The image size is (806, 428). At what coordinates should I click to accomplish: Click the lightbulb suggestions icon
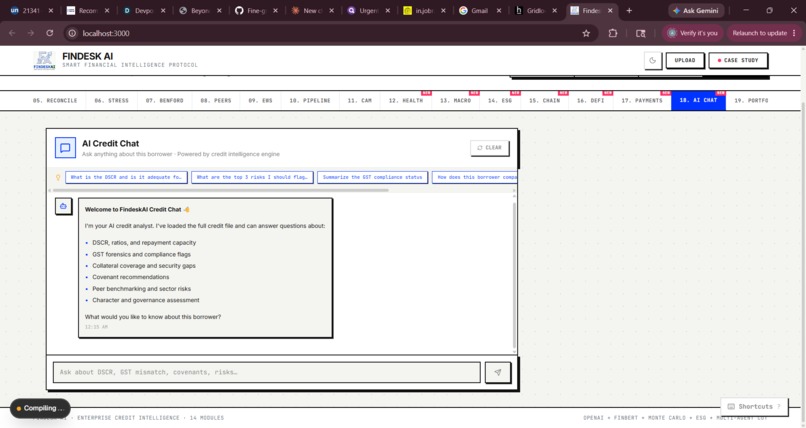(58, 177)
